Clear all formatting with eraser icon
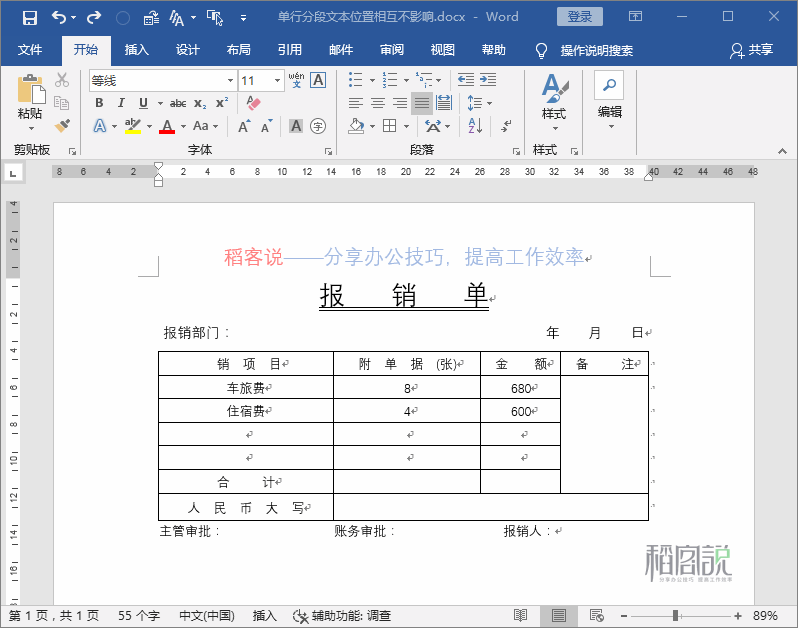Image resolution: width=798 pixels, height=628 pixels. point(253,103)
